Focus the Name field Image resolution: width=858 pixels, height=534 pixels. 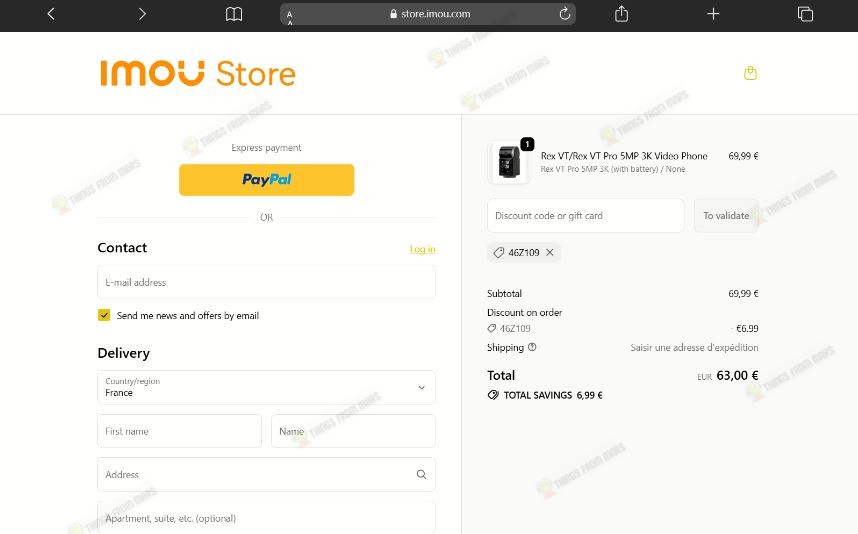[x=353, y=431]
